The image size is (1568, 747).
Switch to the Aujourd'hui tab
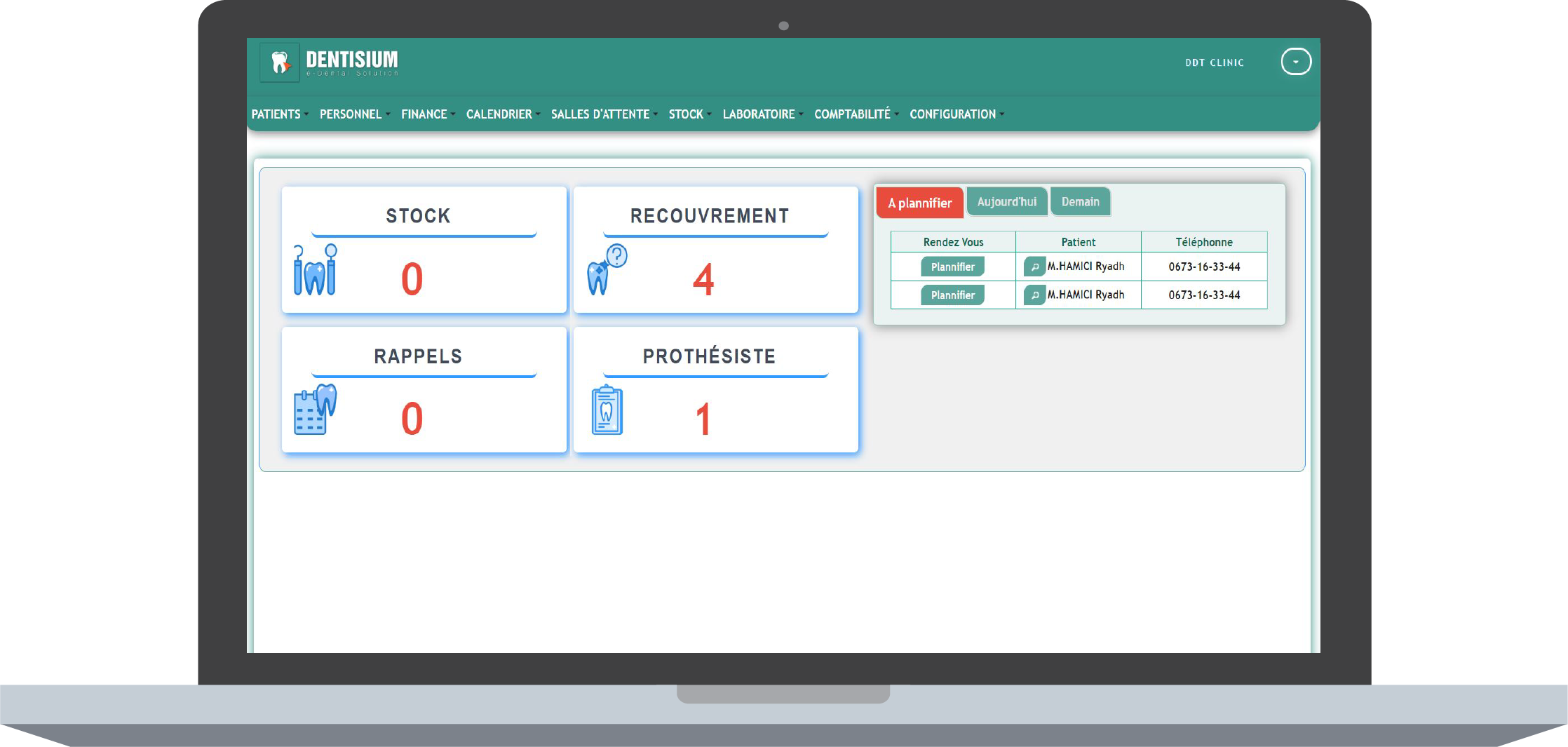(1006, 202)
